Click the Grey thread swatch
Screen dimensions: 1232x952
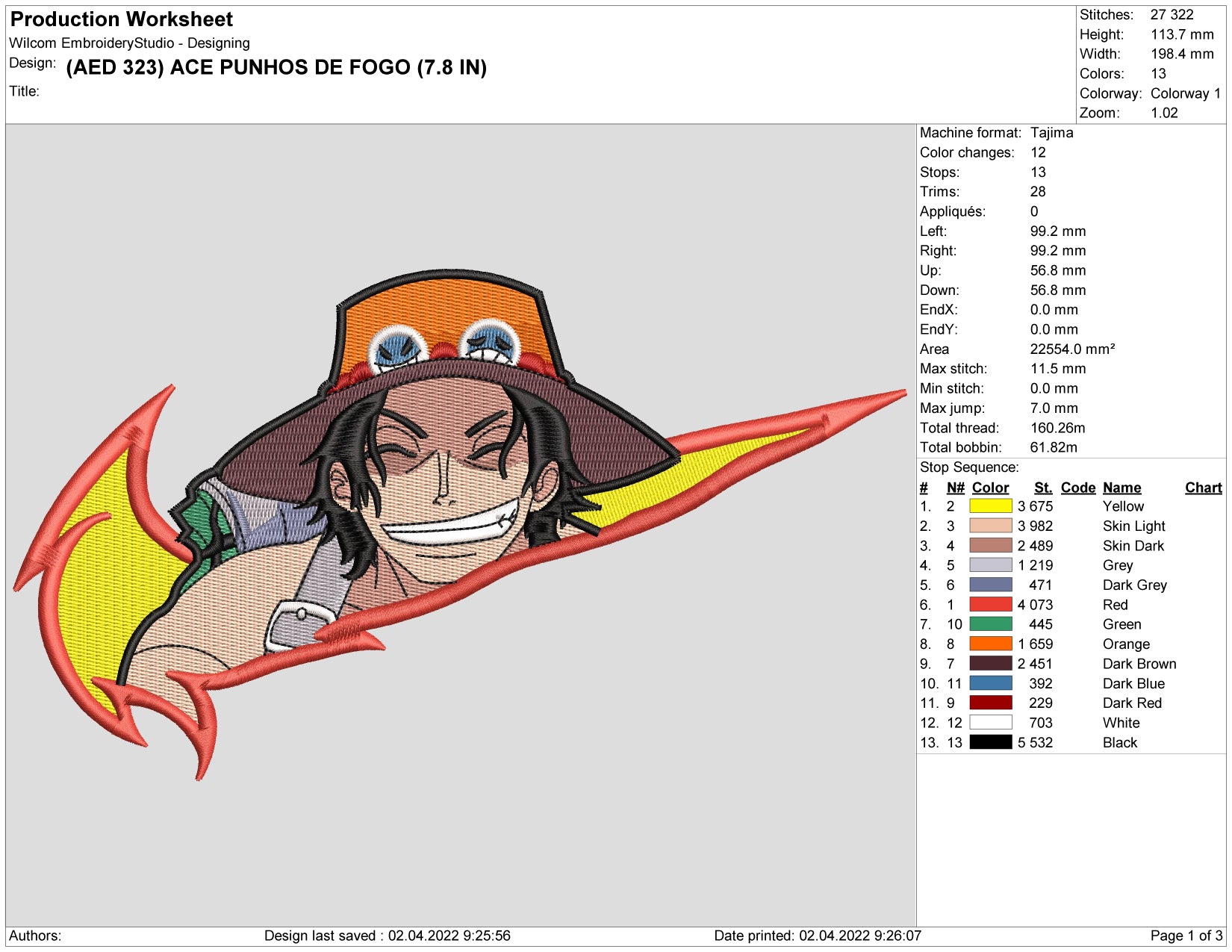(991, 565)
